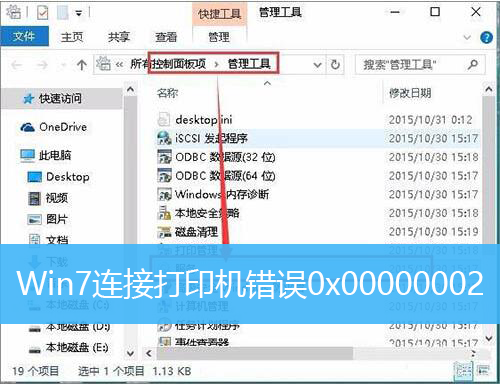Click the refresh icon next to address bar
500x385 pixels.
[x=335, y=64]
